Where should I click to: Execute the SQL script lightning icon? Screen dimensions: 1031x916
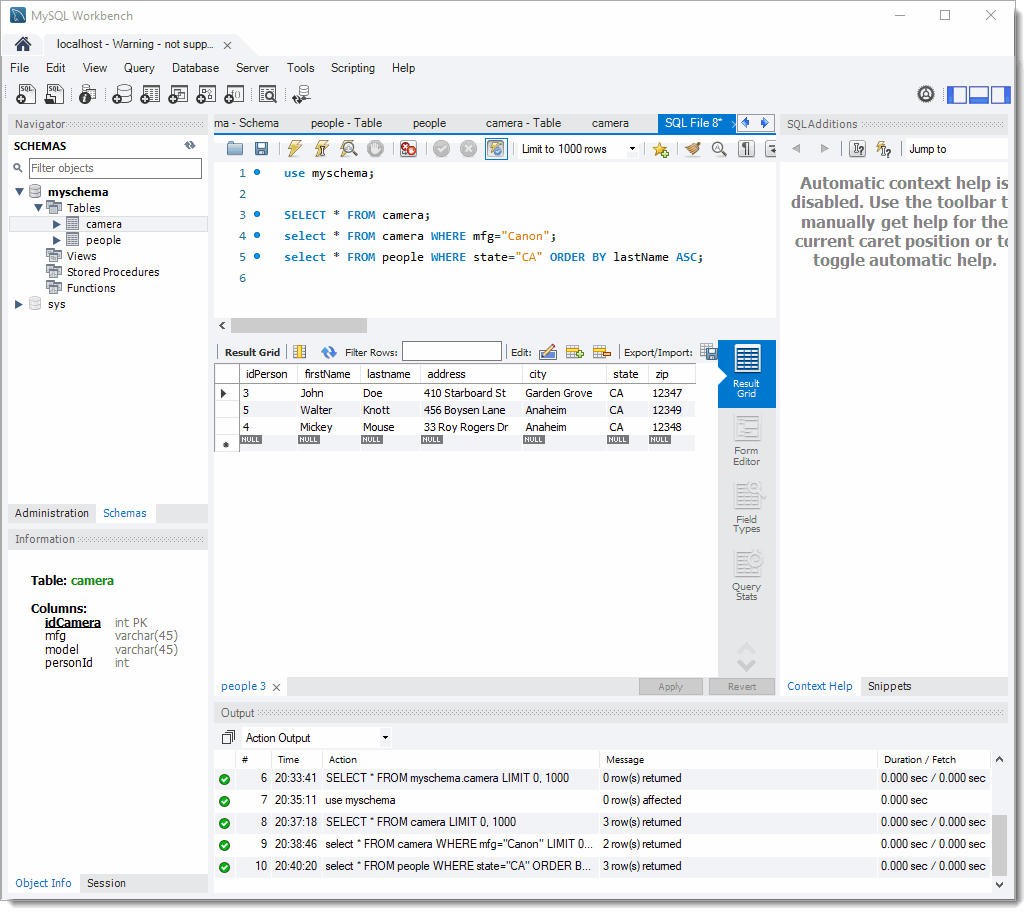tap(295, 149)
